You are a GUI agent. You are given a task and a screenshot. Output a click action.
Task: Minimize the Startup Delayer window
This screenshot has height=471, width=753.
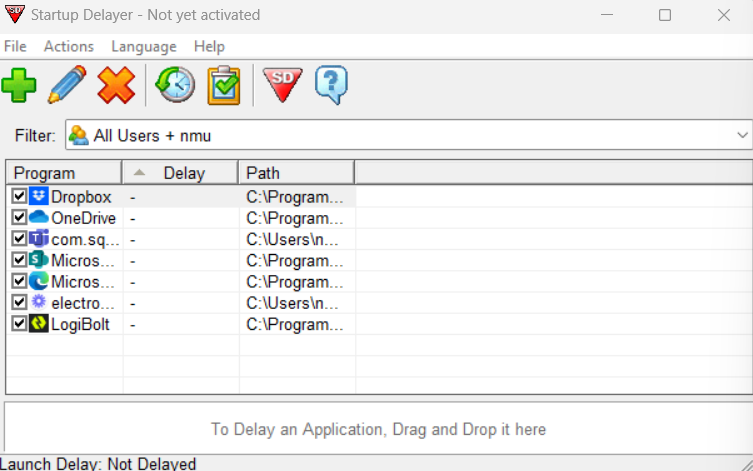click(607, 15)
